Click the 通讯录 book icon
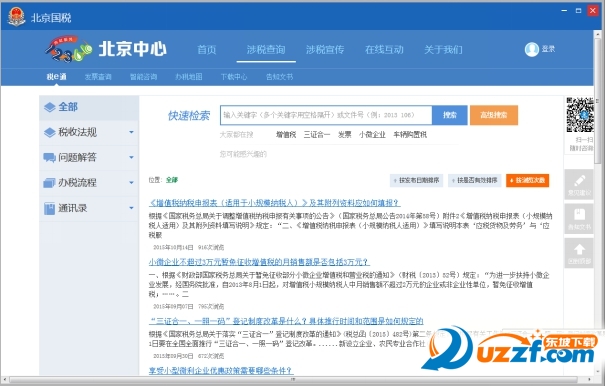The image size is (605, 387). click(49, 208)
